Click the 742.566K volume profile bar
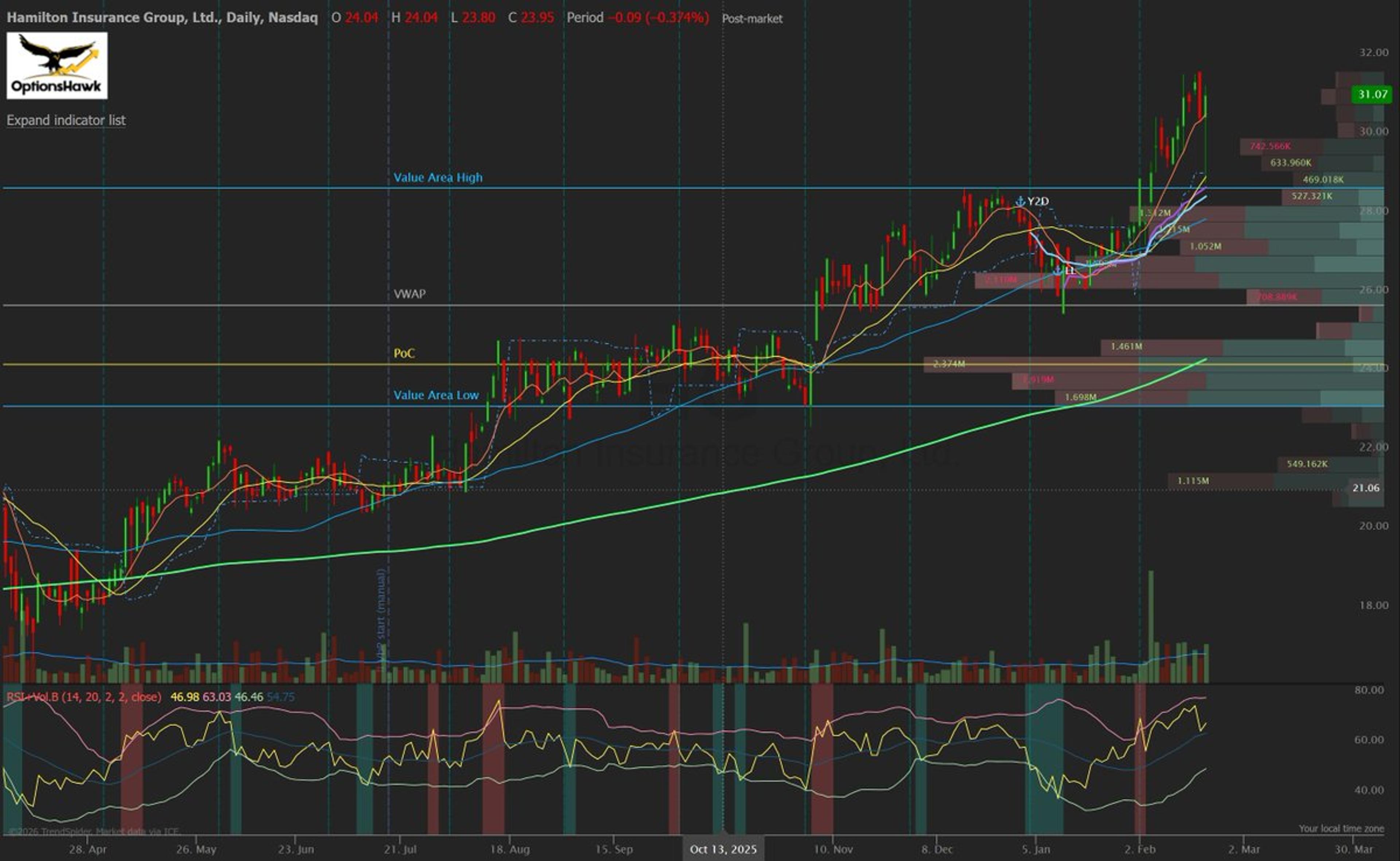1400x861 pixels. (x=1270, y=146)
